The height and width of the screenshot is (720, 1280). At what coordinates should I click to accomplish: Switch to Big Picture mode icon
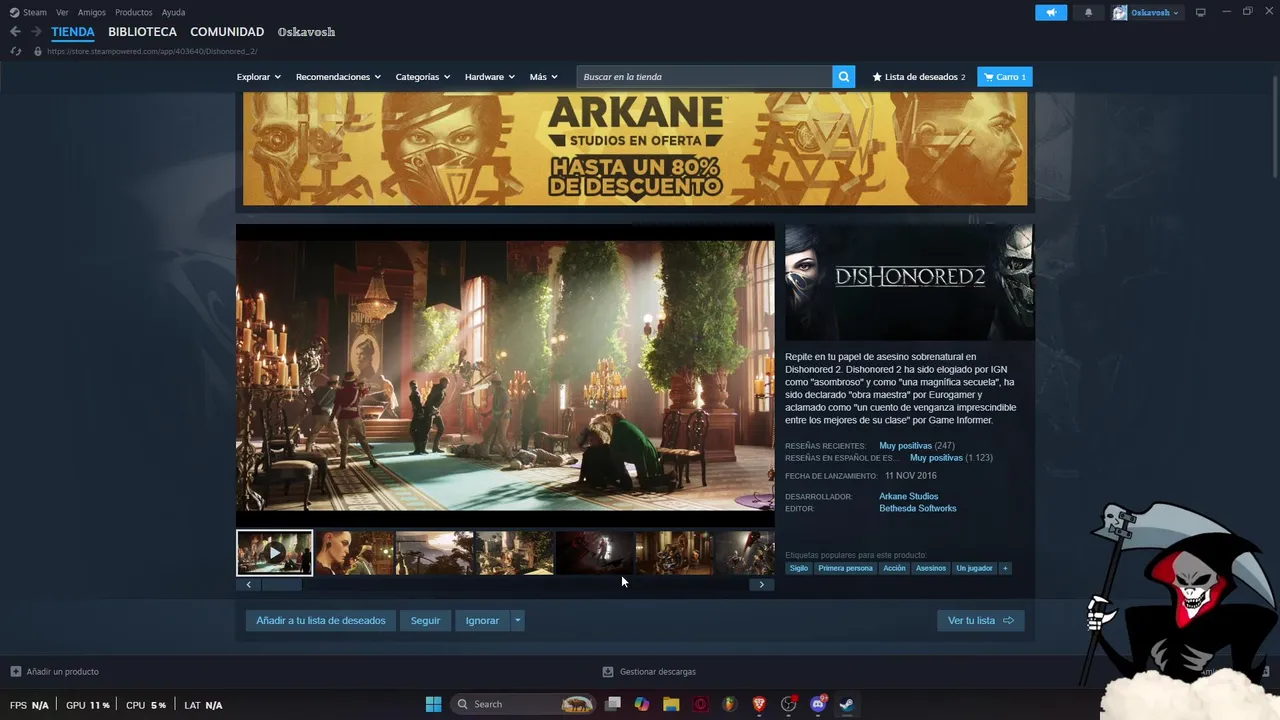coord(1201,12)
